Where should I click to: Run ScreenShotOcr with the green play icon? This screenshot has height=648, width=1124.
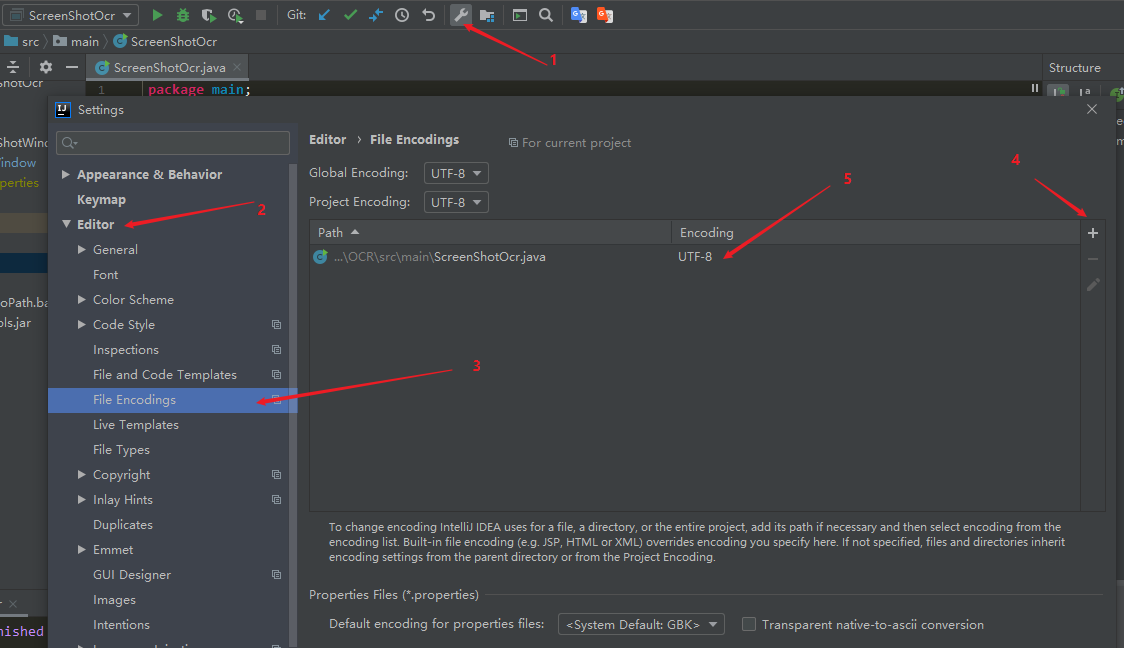click(x=157, y=15)
